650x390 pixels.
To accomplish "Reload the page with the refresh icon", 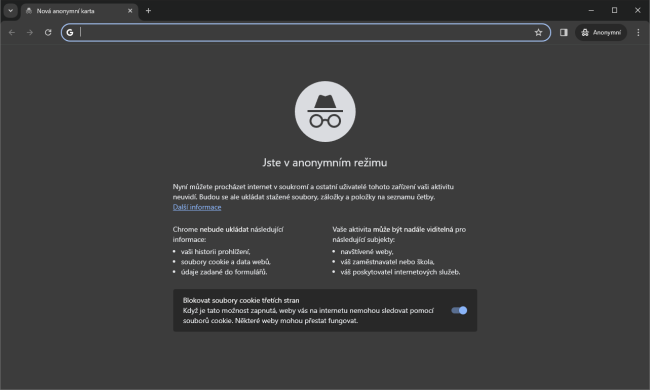I will click(48, 32).
